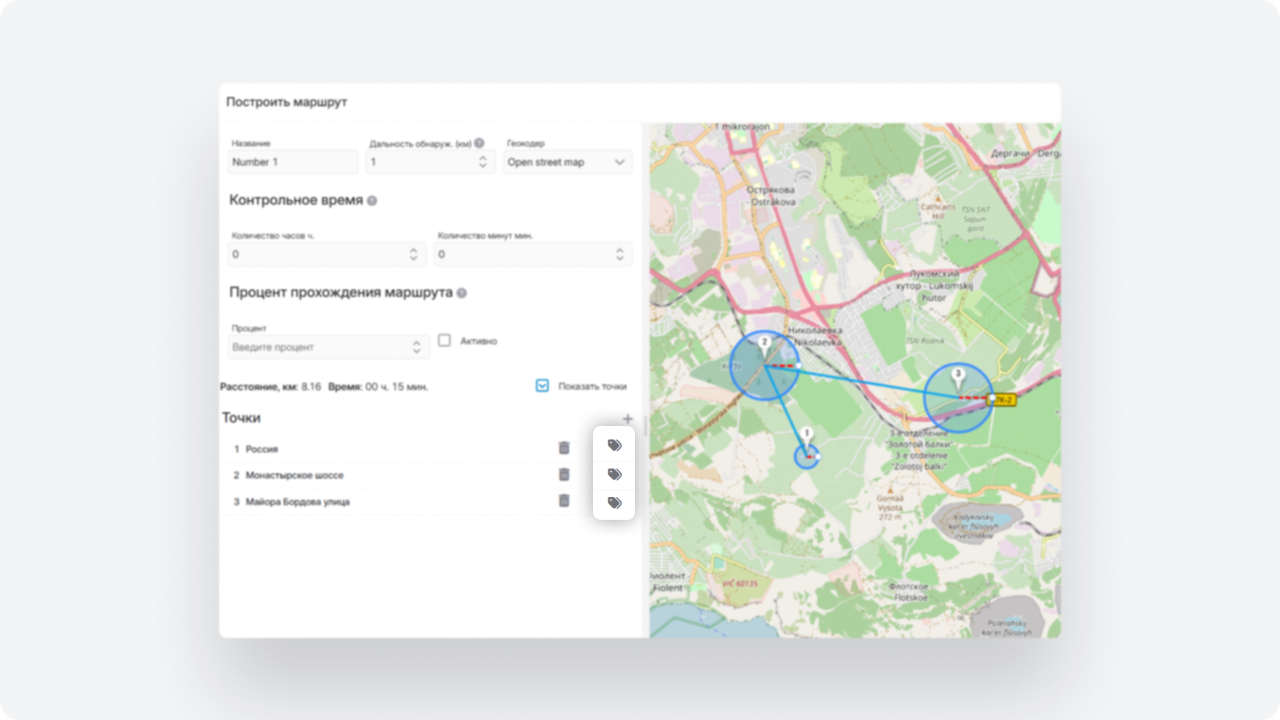Click help icon next to Контрольное время
1280x720 pixels.
[x=372, y=201]
